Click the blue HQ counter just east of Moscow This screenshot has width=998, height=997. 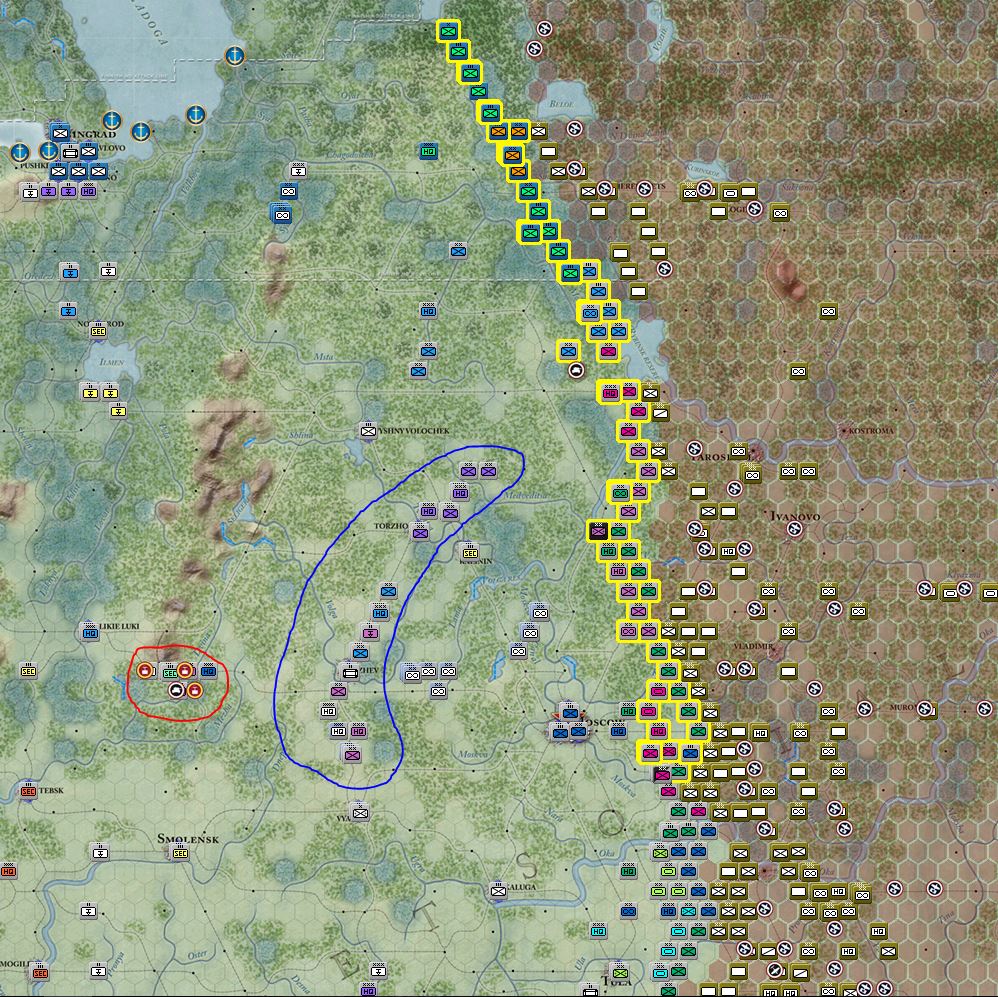[x=618, y=731]
